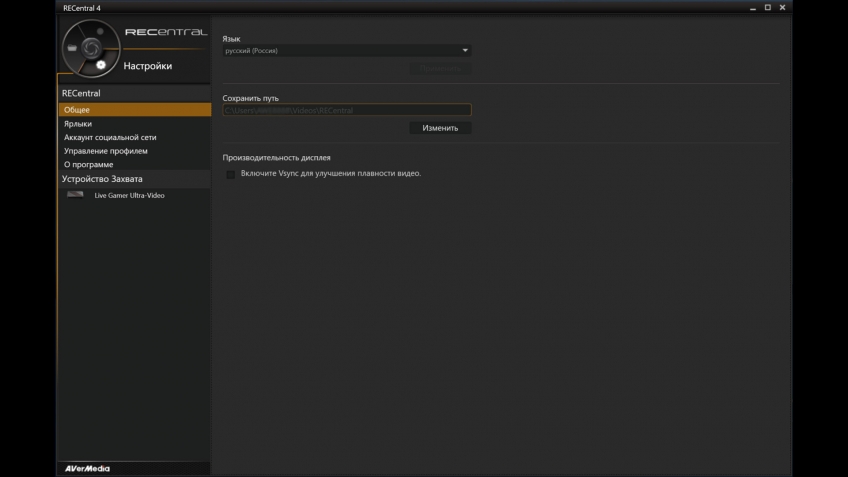Select Live Gamer Ultra-Video device entry
Viewport: 848px width, 477px height.
[129, 195]
